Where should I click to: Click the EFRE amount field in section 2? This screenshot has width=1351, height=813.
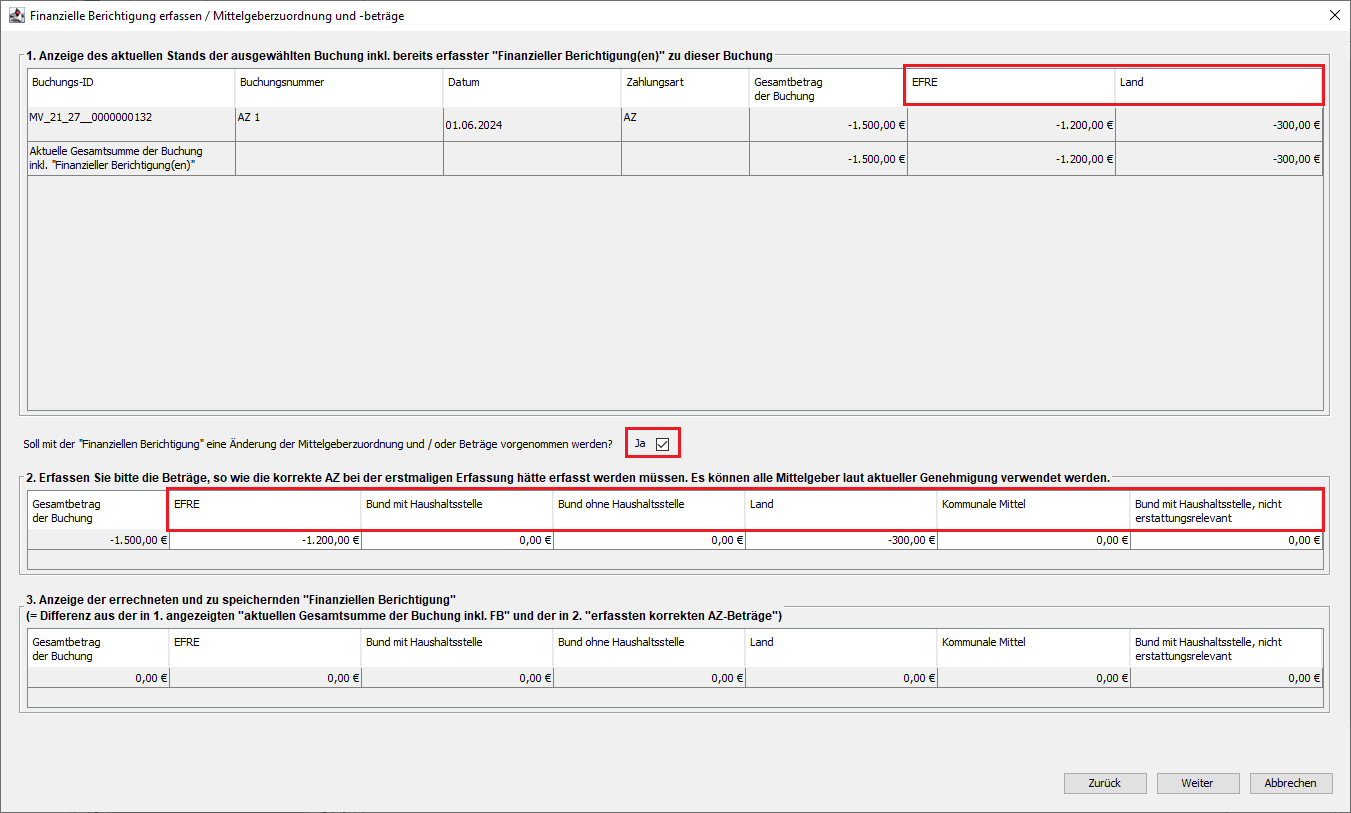click(265, 540)
